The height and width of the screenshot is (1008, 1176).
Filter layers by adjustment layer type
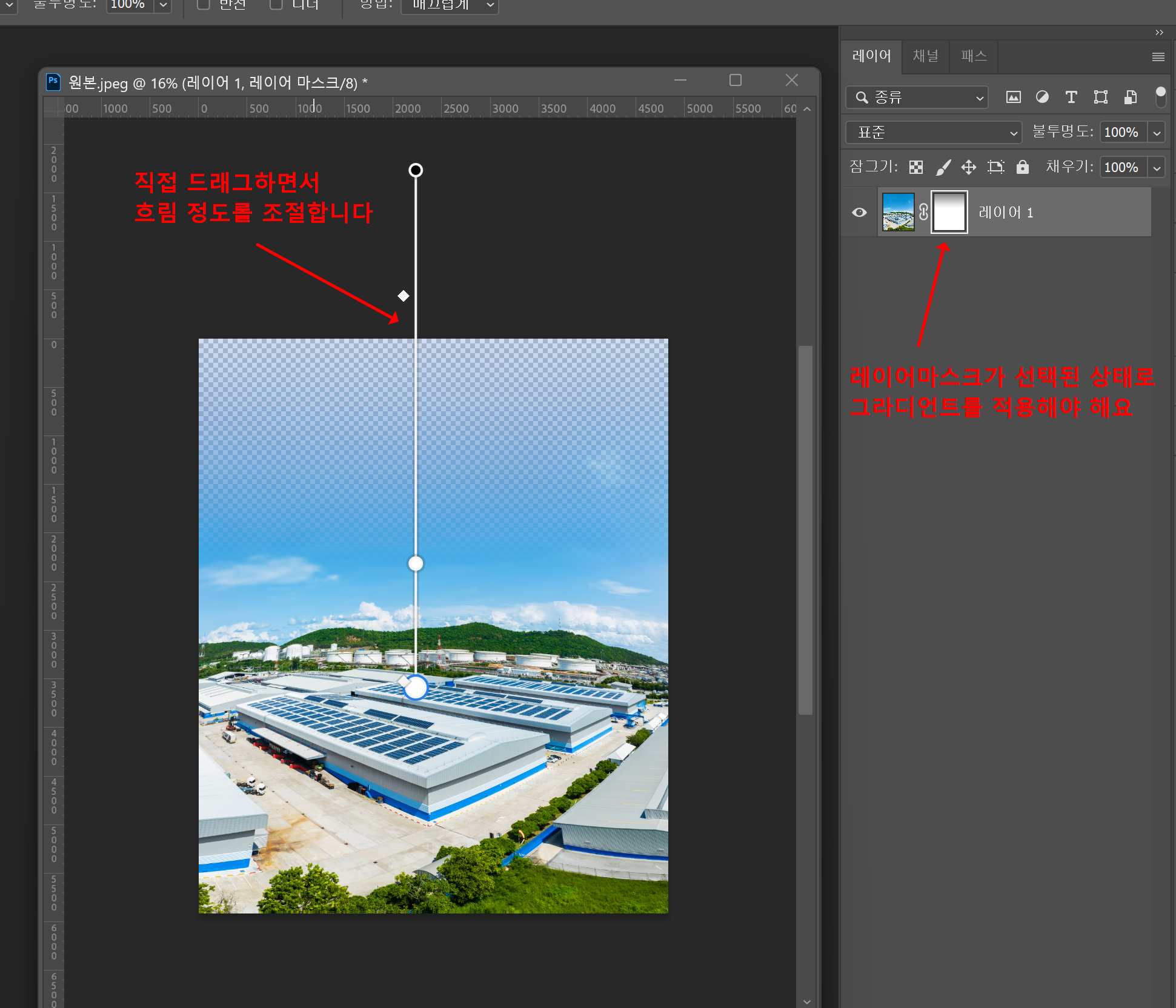[x=1042, y=97]
